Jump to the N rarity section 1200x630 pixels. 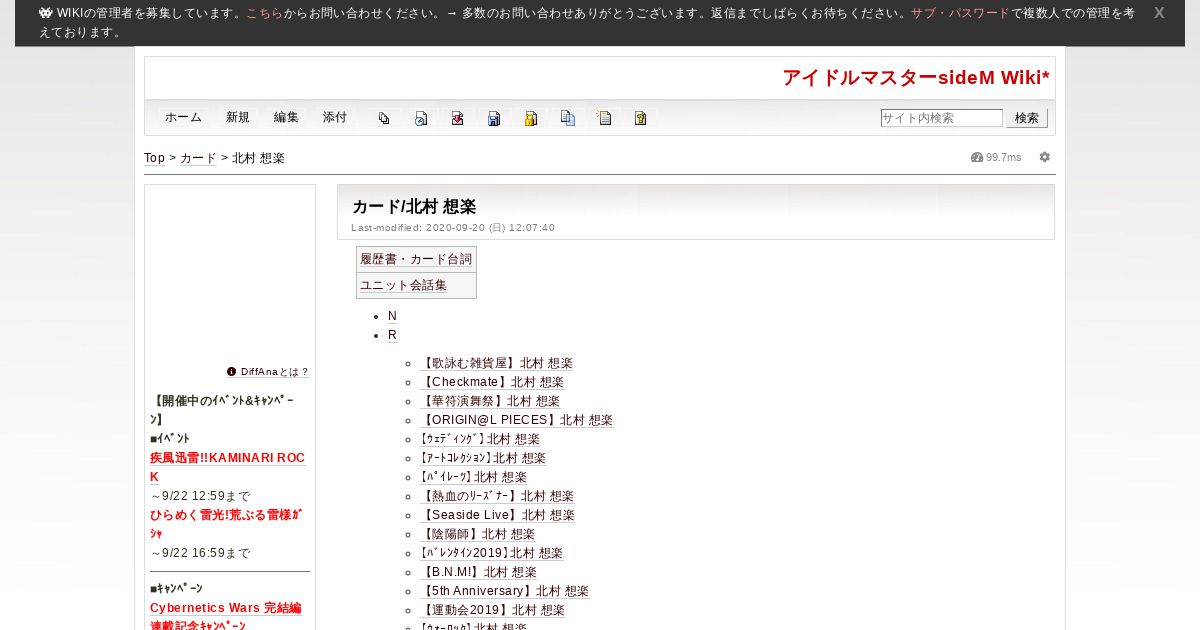tap(392, 316)
